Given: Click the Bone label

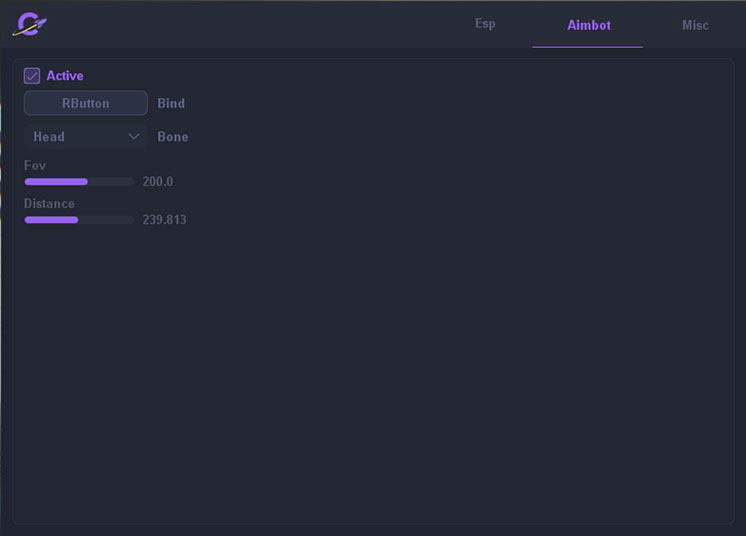Looking at the screenshot, I should [173, 136].
